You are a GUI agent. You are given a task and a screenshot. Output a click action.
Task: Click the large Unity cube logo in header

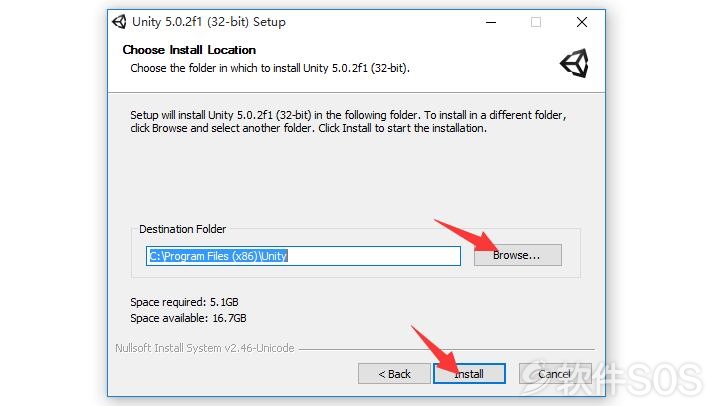click(574, 63)
